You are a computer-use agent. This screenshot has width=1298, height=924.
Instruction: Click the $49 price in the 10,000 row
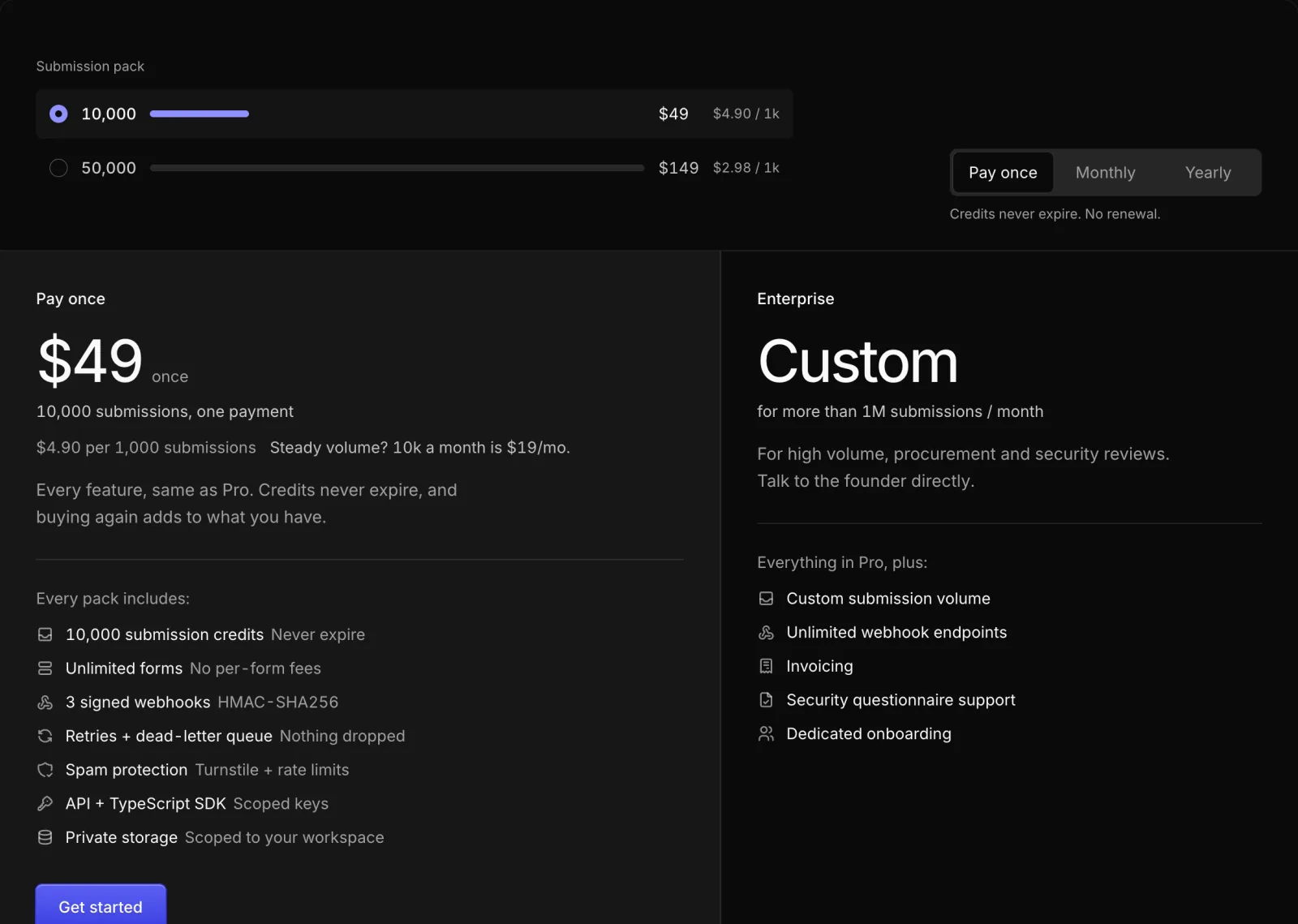673,114
